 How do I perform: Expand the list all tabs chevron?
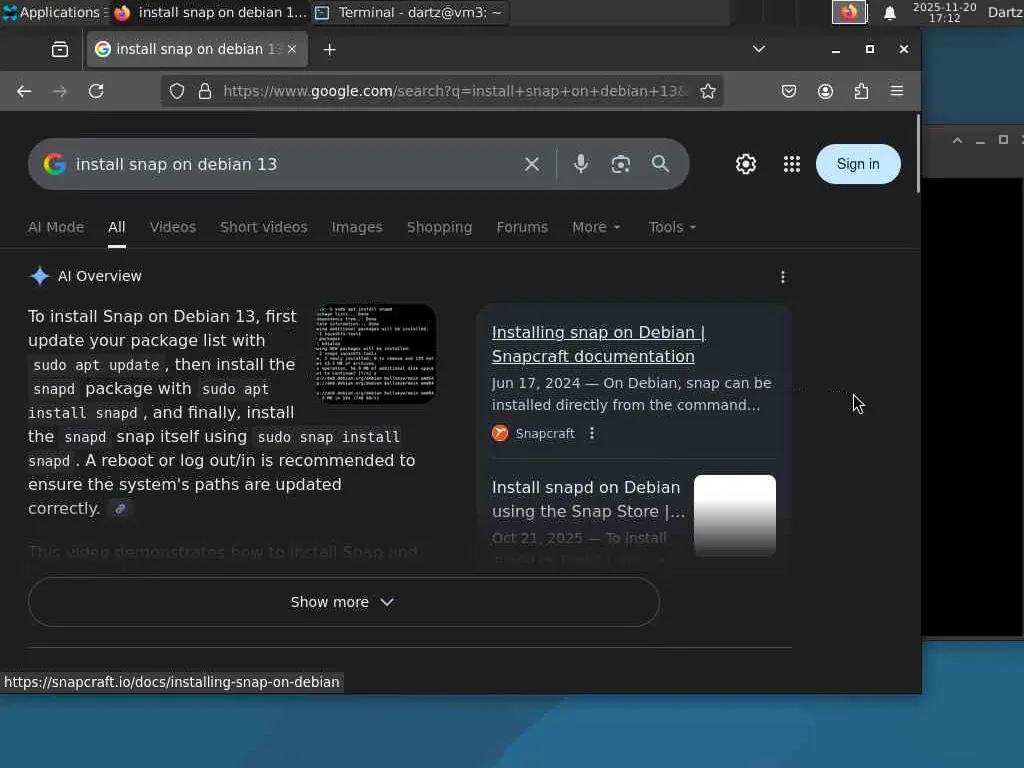[x=758, y=49]
